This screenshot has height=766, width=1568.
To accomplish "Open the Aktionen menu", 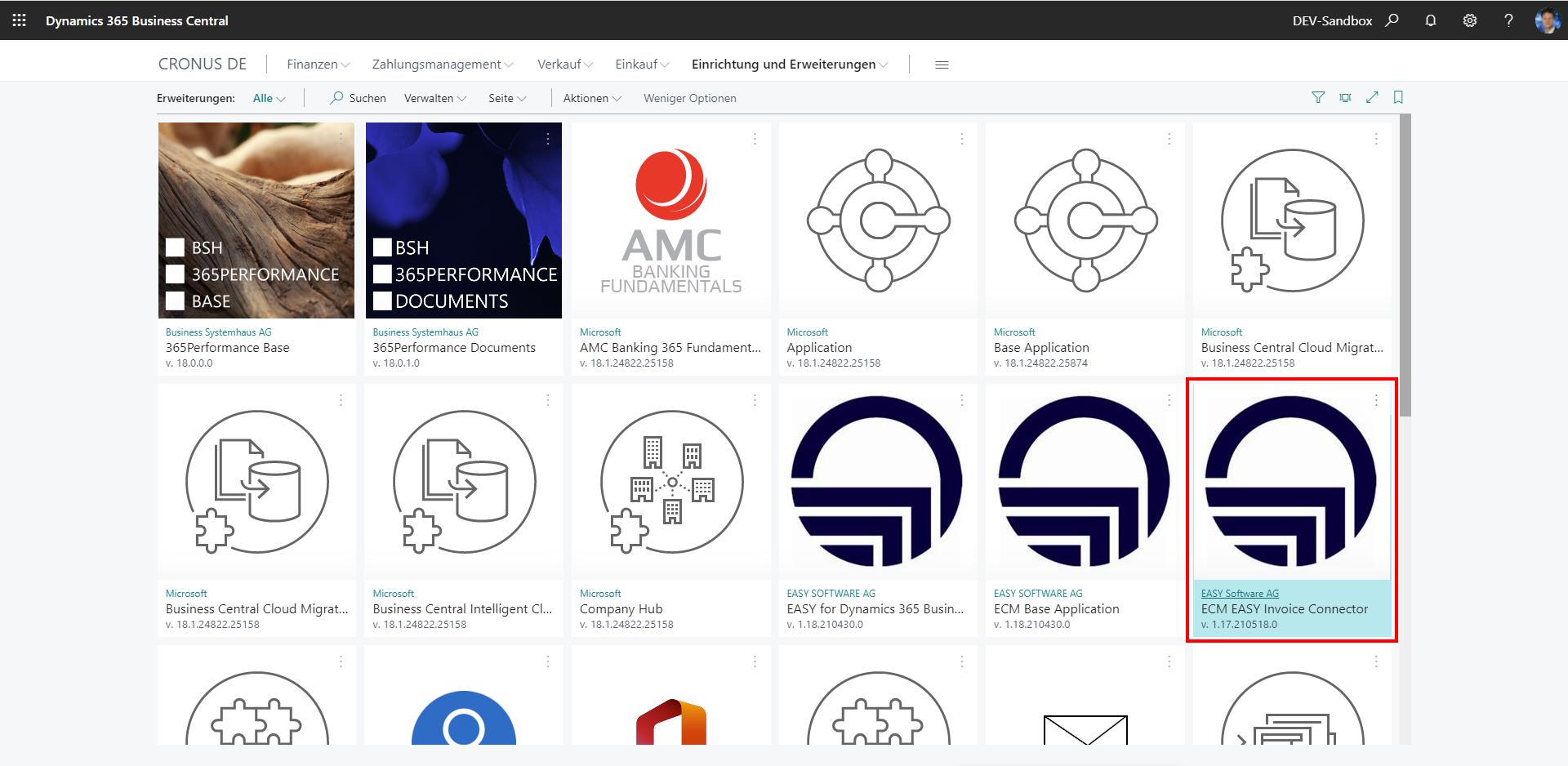I will 592,98.
